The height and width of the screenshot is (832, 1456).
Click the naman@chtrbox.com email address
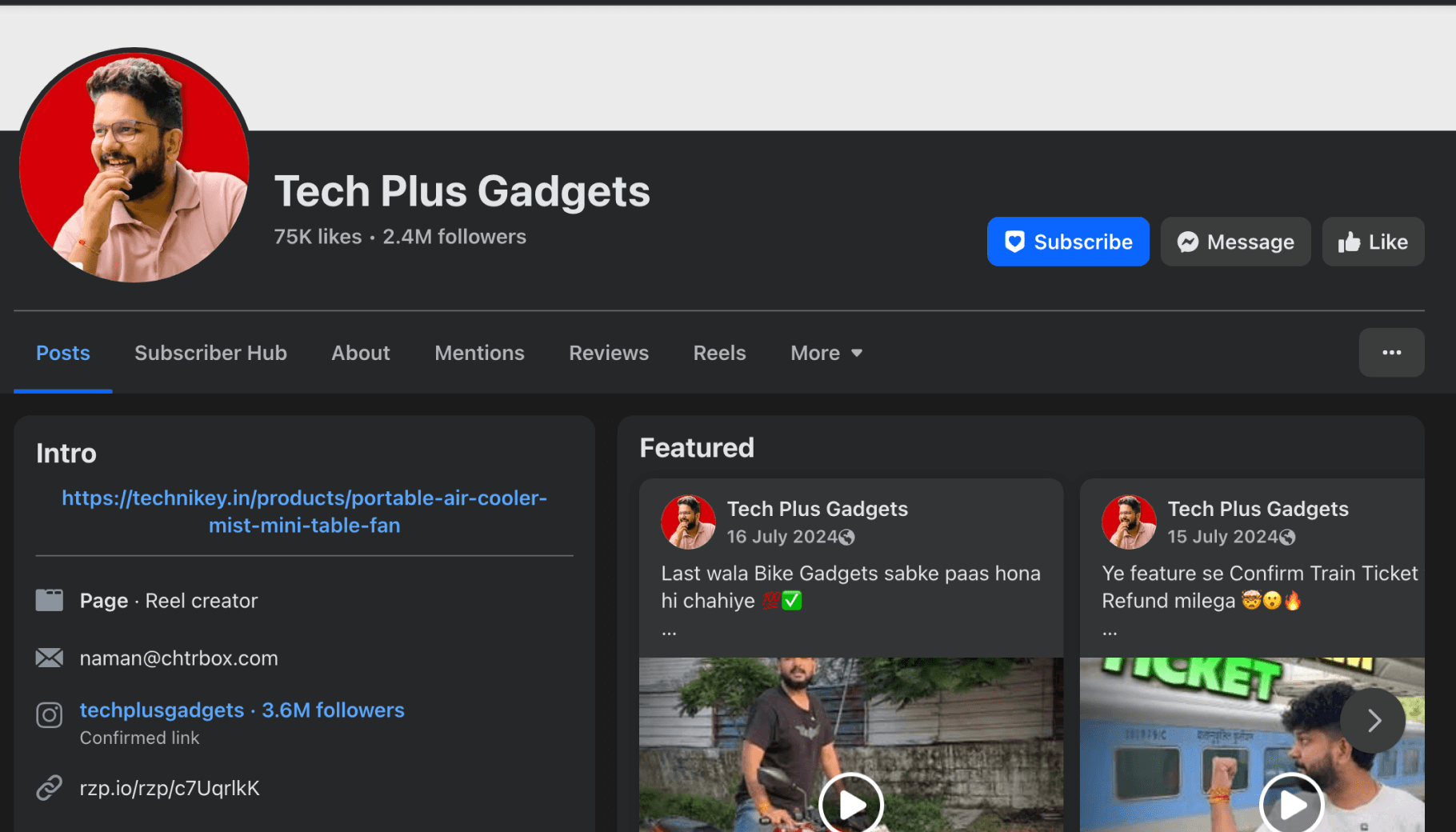(x=178, y=658)
